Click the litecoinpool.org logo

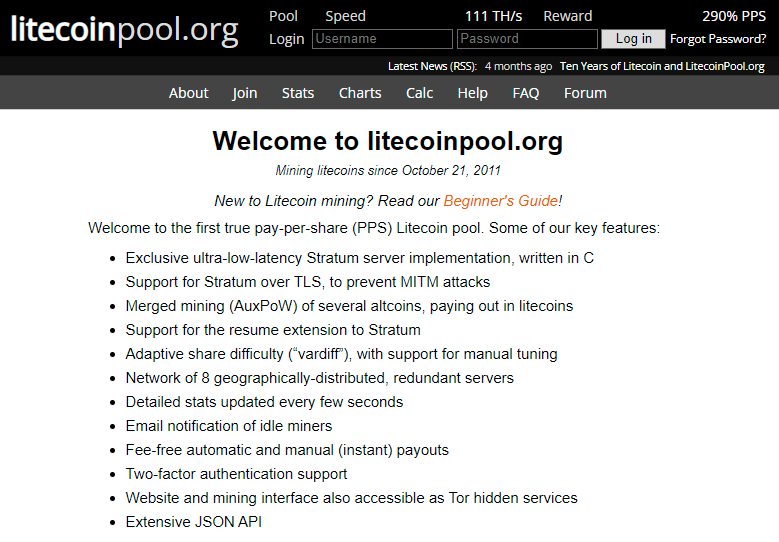(124, 29)
